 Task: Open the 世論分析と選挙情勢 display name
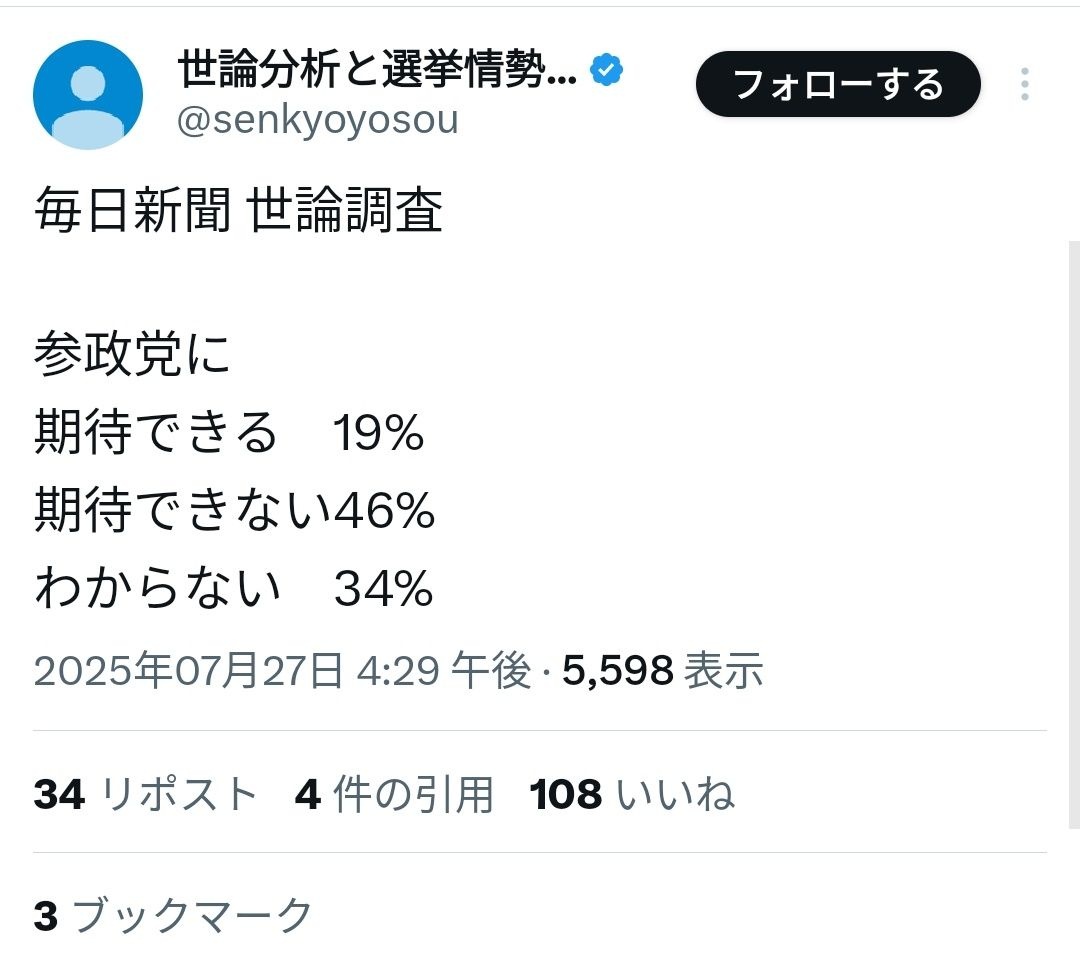click(377, 71)
